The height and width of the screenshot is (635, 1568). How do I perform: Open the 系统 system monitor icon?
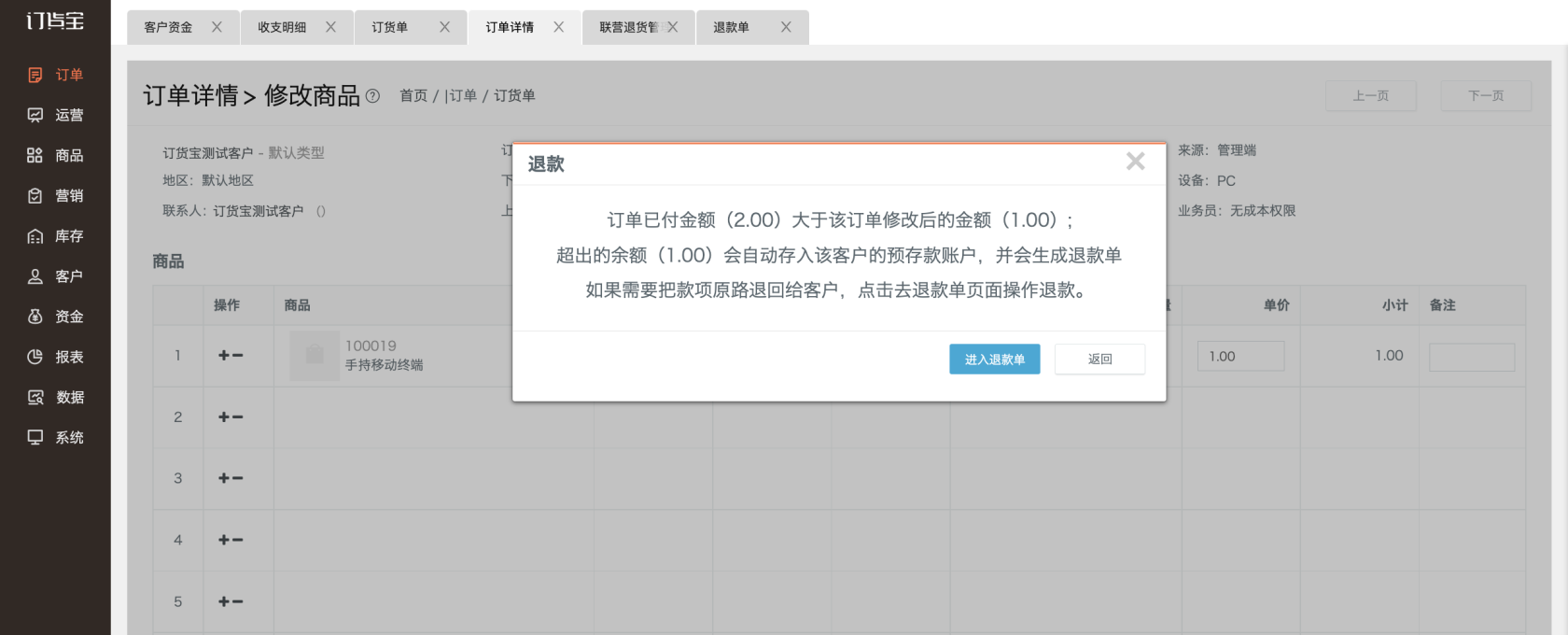35,437
